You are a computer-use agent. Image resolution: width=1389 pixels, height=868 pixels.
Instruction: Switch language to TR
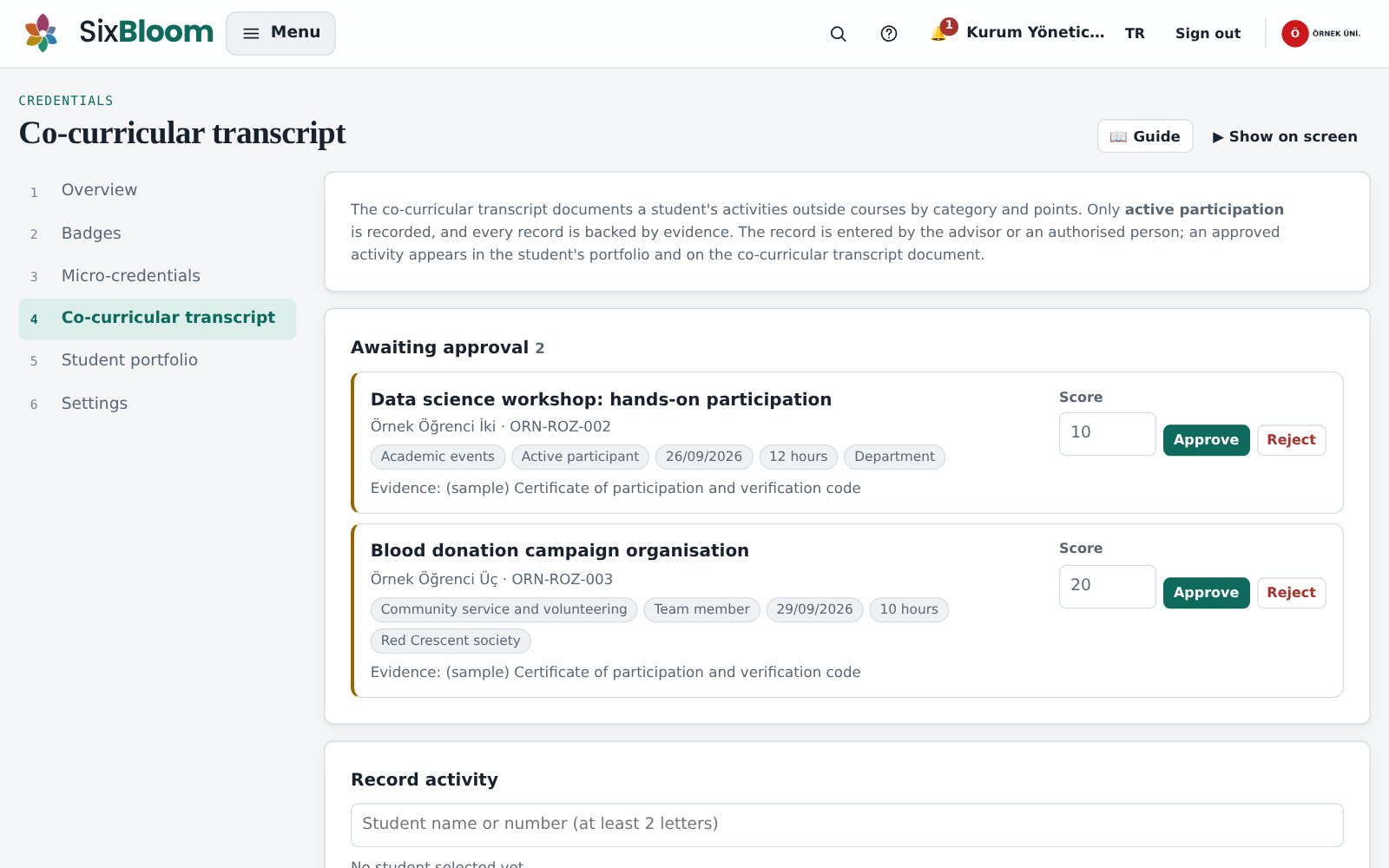coord(1135,33)
